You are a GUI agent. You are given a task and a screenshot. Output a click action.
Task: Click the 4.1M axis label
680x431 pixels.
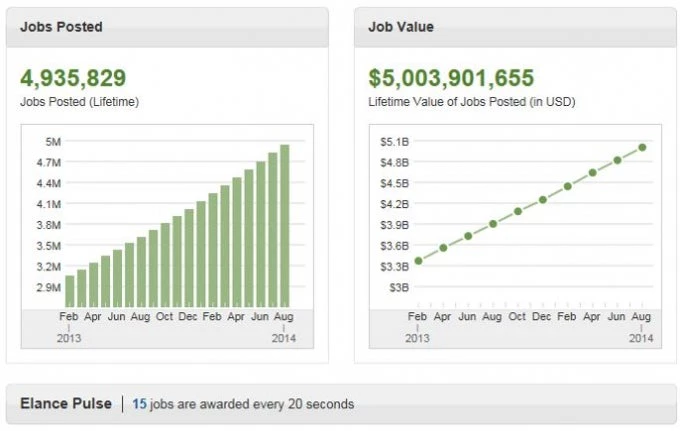[x=49, y=204]
